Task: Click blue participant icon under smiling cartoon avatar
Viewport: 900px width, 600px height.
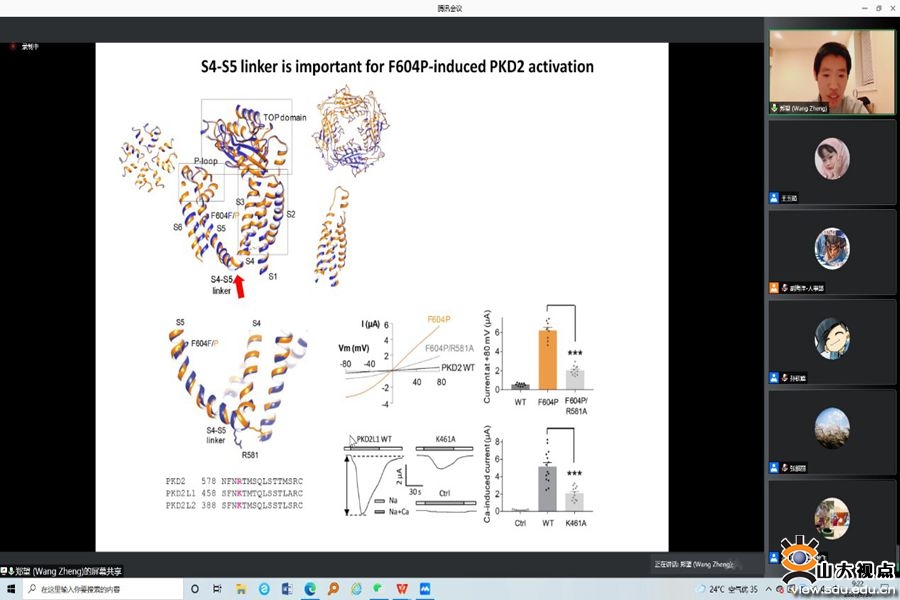Action: [774, 378]
